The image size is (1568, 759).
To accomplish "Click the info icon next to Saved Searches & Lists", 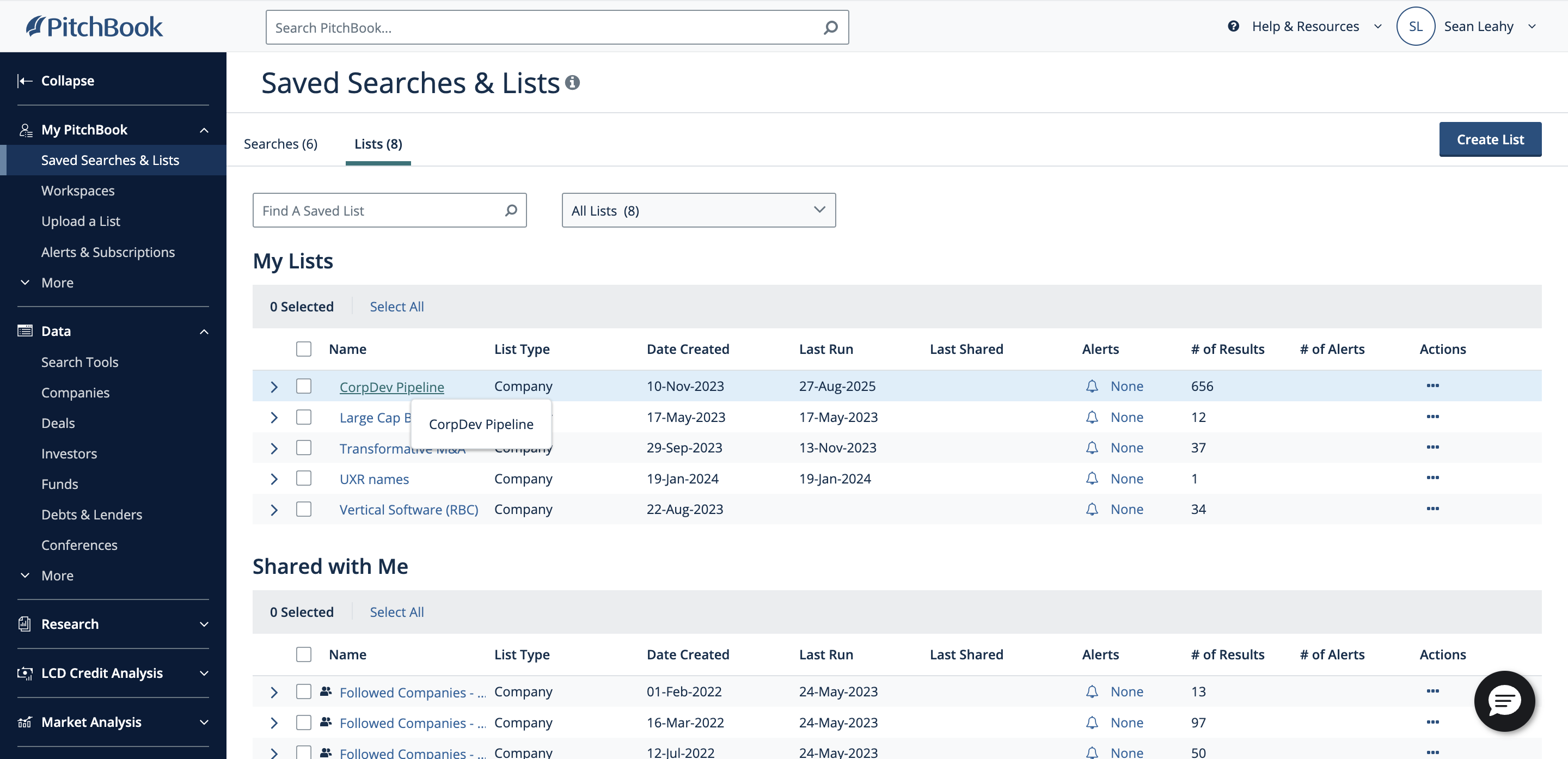I will click(573, 82).
